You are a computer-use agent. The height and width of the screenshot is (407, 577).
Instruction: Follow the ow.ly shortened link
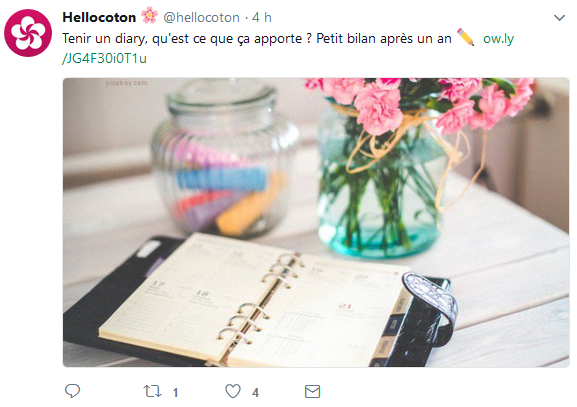pos(498,38)
